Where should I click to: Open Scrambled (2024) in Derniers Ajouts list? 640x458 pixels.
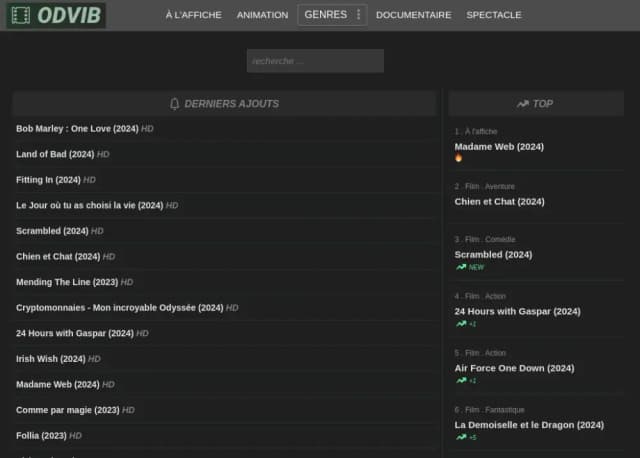pos(52,231)
